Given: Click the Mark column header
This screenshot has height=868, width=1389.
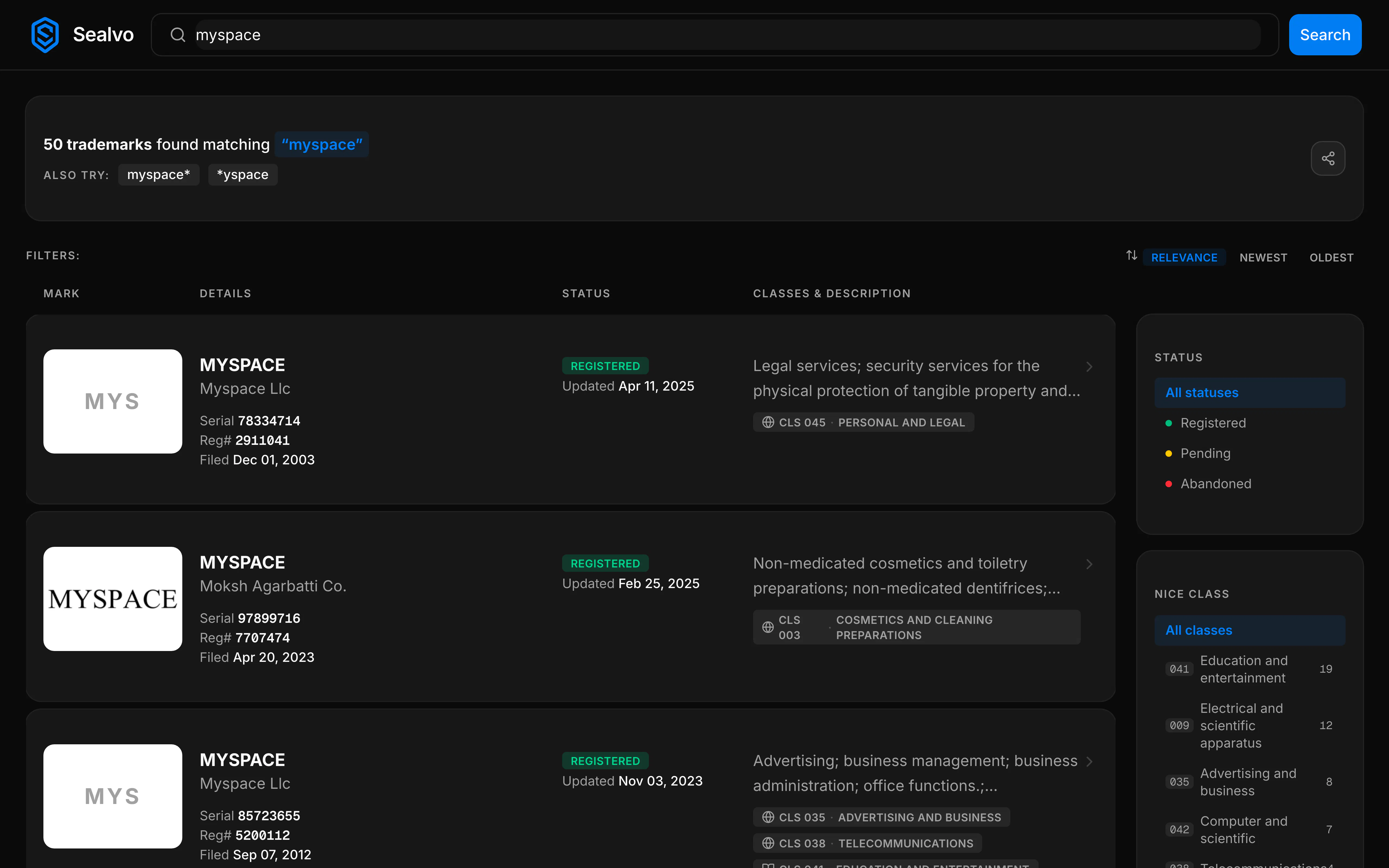Looking at the screenshot, I should (x=61, y=293).
